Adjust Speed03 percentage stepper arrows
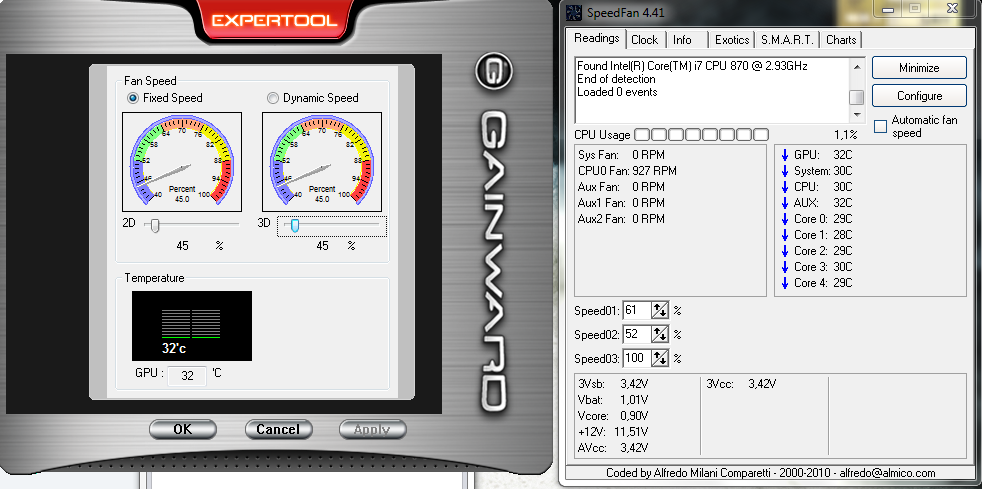This screenshot has height=489, width=982. 660,359
